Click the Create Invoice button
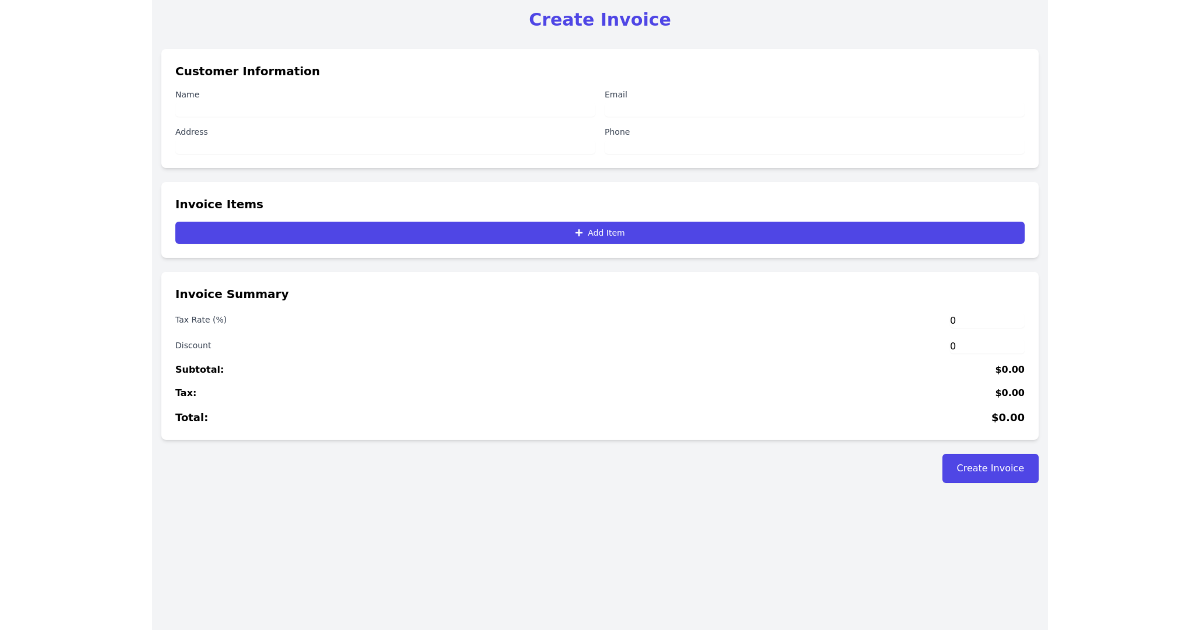Image resolution: width=1200 pixels, height=630 pixels. pyautogui.click(x=990, y=468)
